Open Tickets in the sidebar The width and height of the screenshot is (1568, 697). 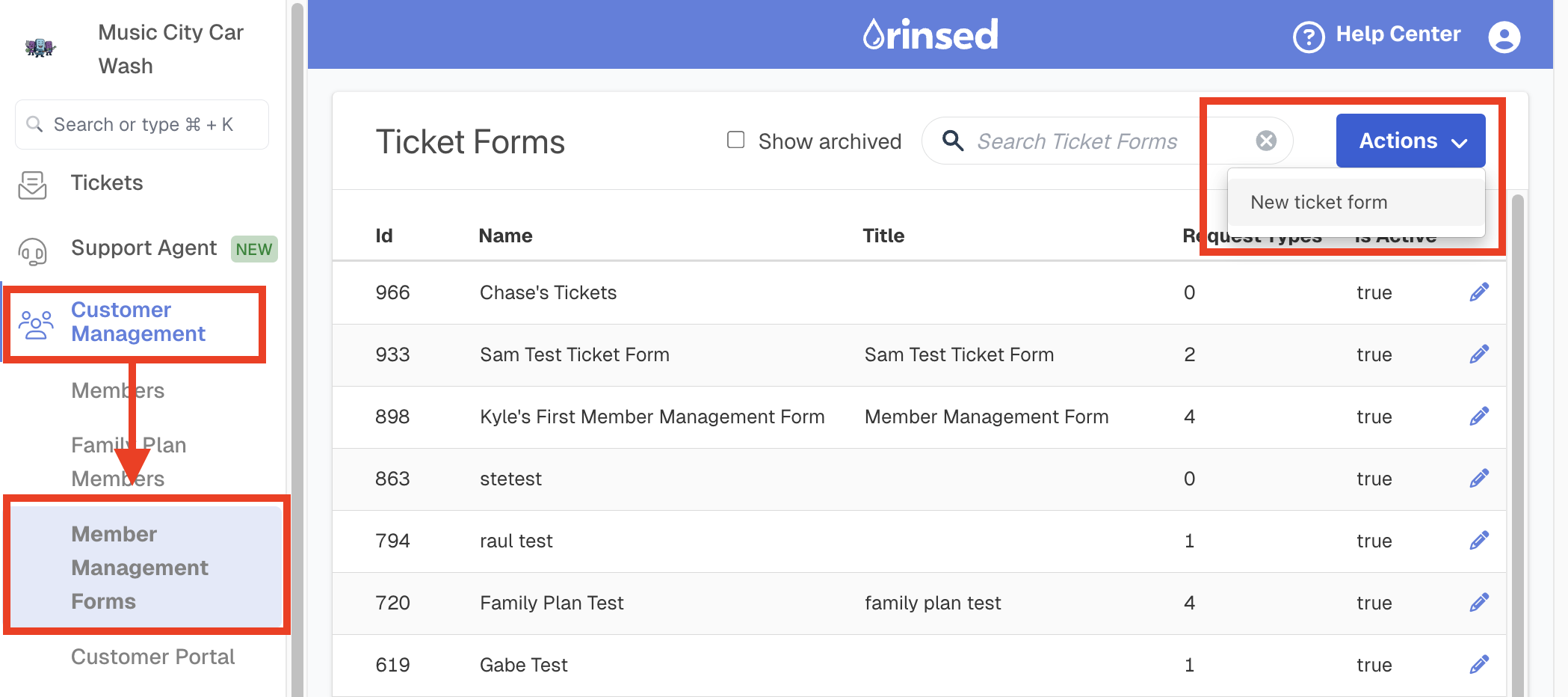(107, 182)
